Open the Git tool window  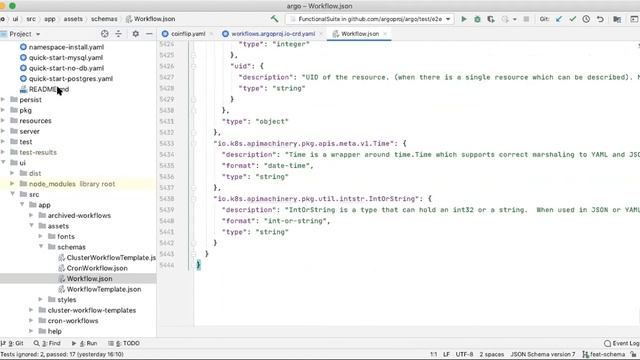(x=12, y=343)
